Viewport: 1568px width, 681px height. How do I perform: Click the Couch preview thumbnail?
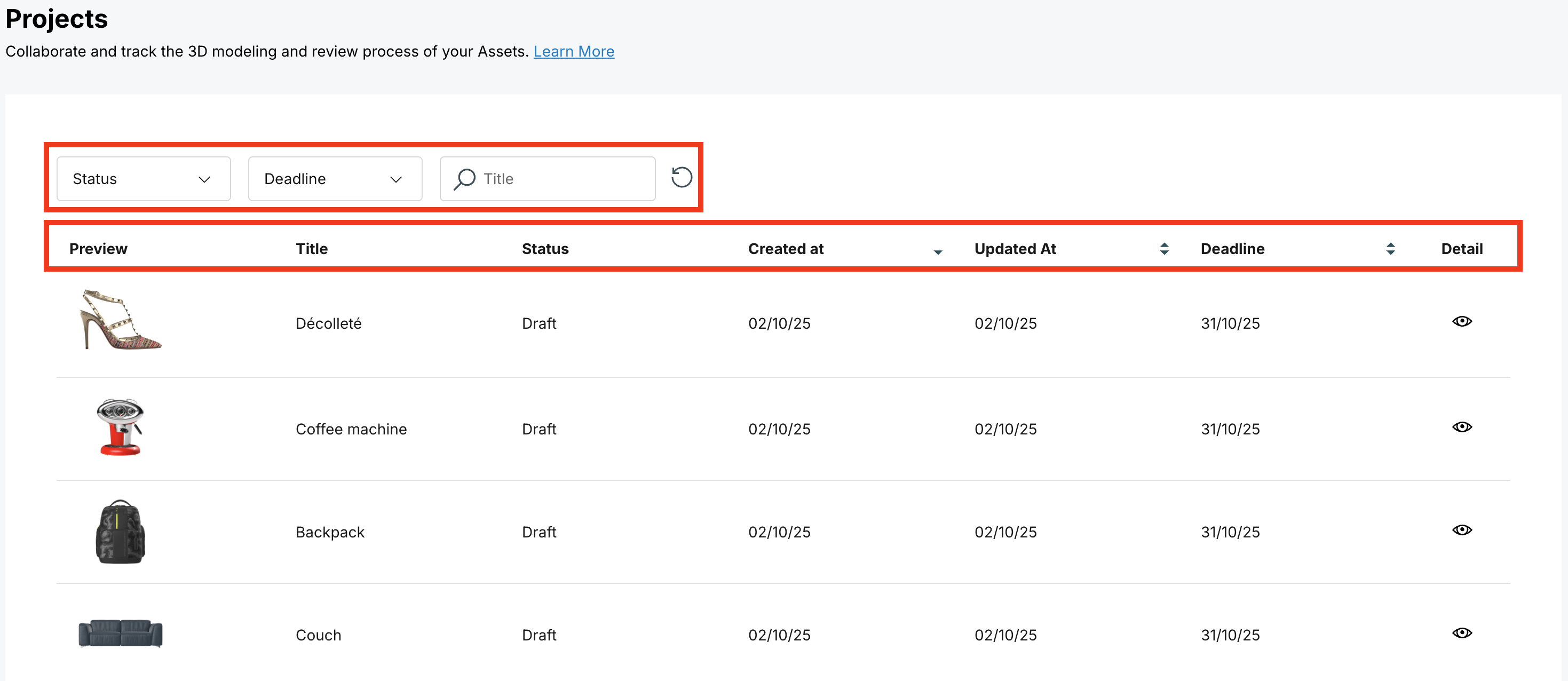click(121, 634)
